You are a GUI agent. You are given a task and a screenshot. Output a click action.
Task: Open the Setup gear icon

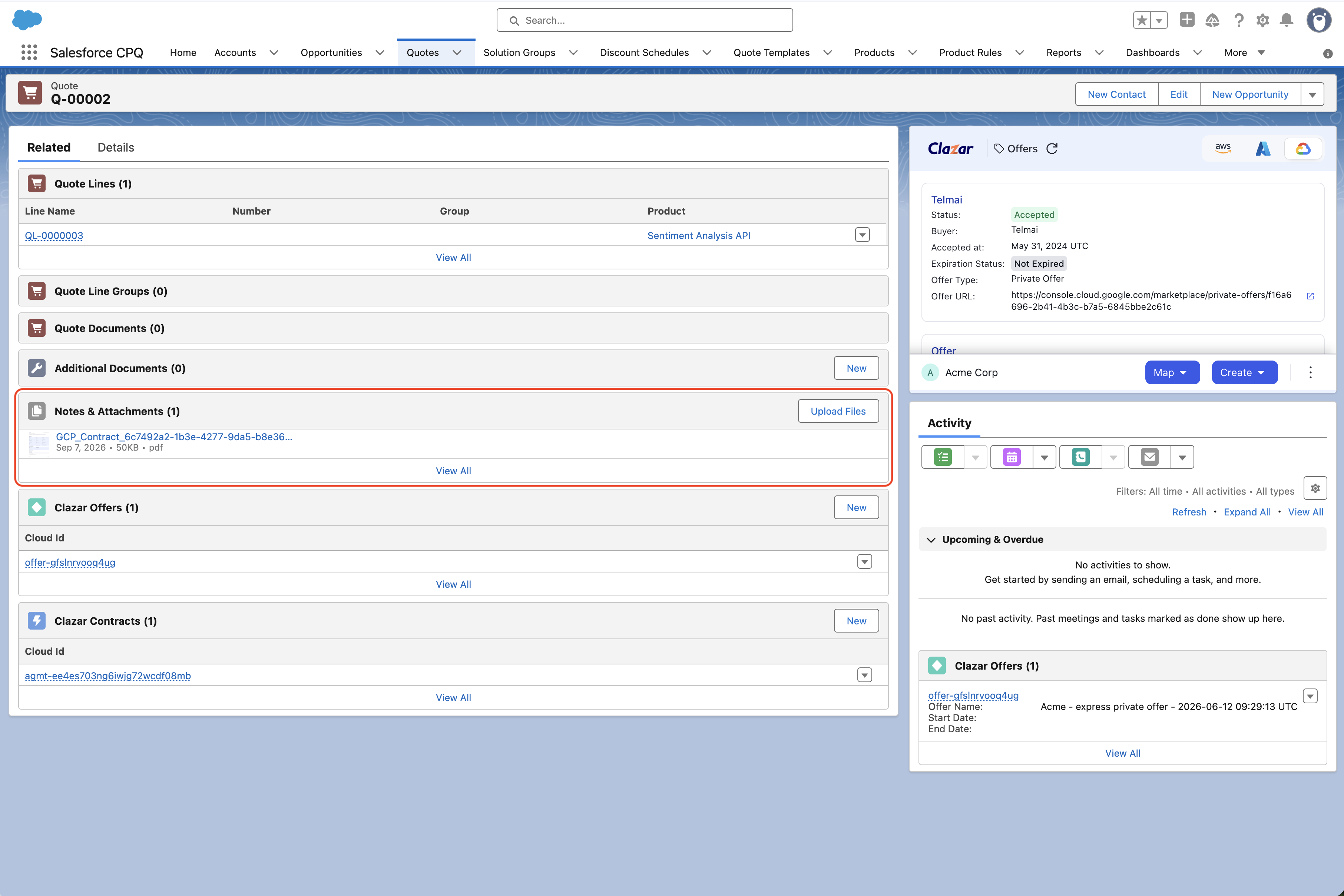[x=1263, y=21]
